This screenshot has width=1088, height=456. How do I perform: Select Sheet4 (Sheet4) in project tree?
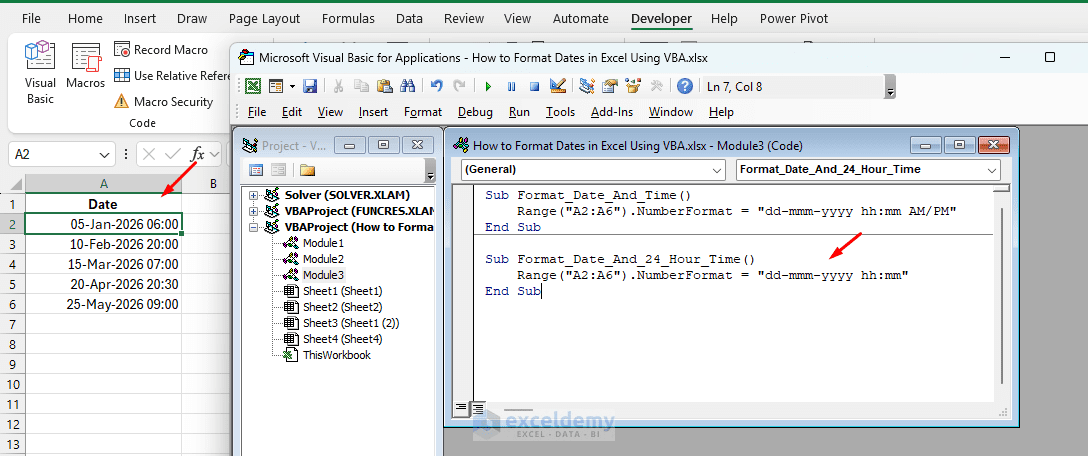(342, 339)
